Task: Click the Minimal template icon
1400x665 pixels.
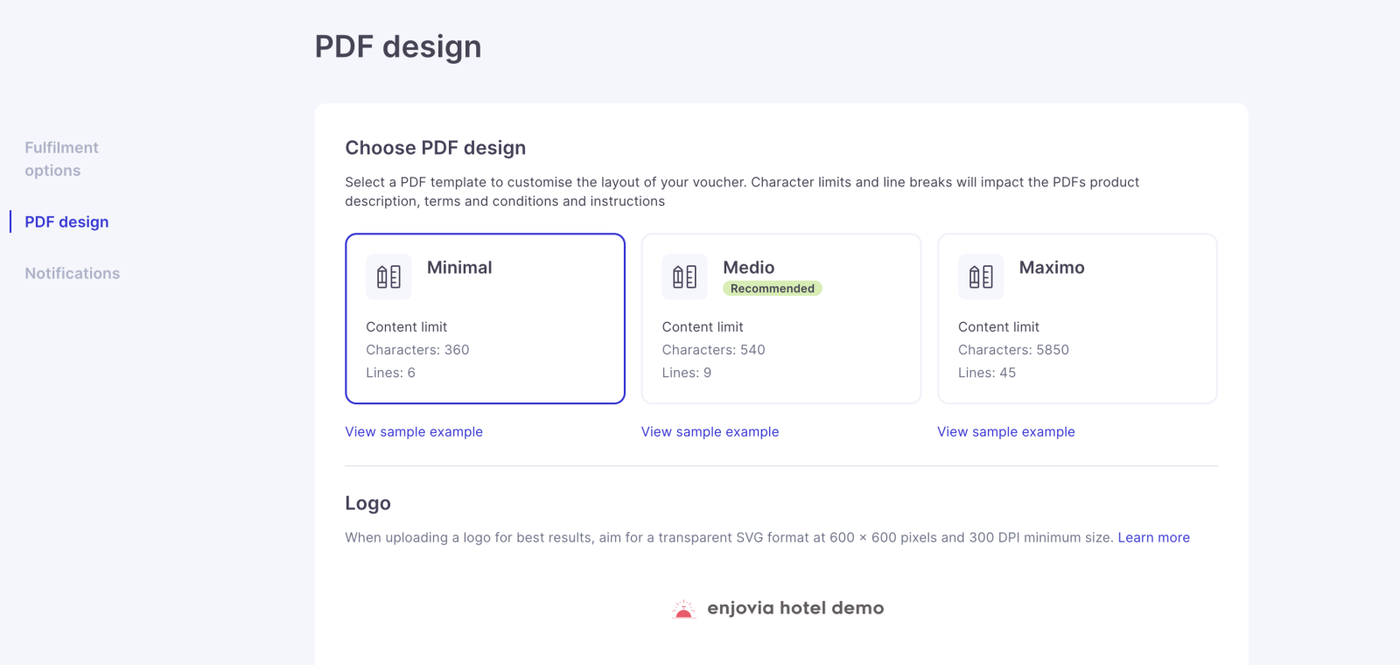Action: pos(388,277)
